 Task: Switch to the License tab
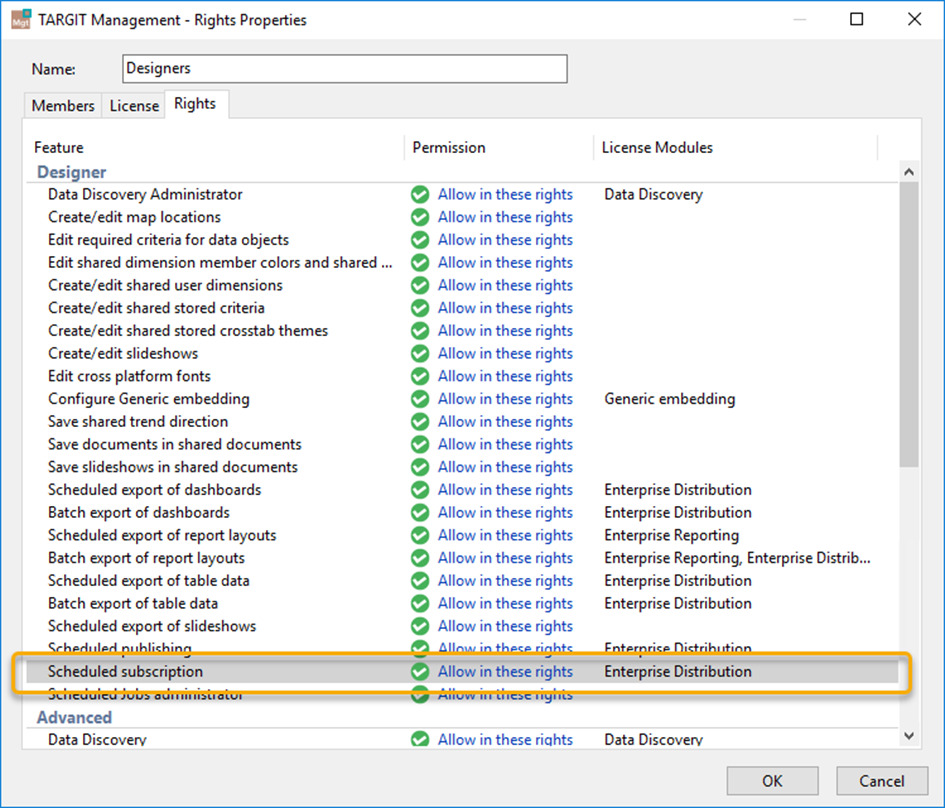134,105
